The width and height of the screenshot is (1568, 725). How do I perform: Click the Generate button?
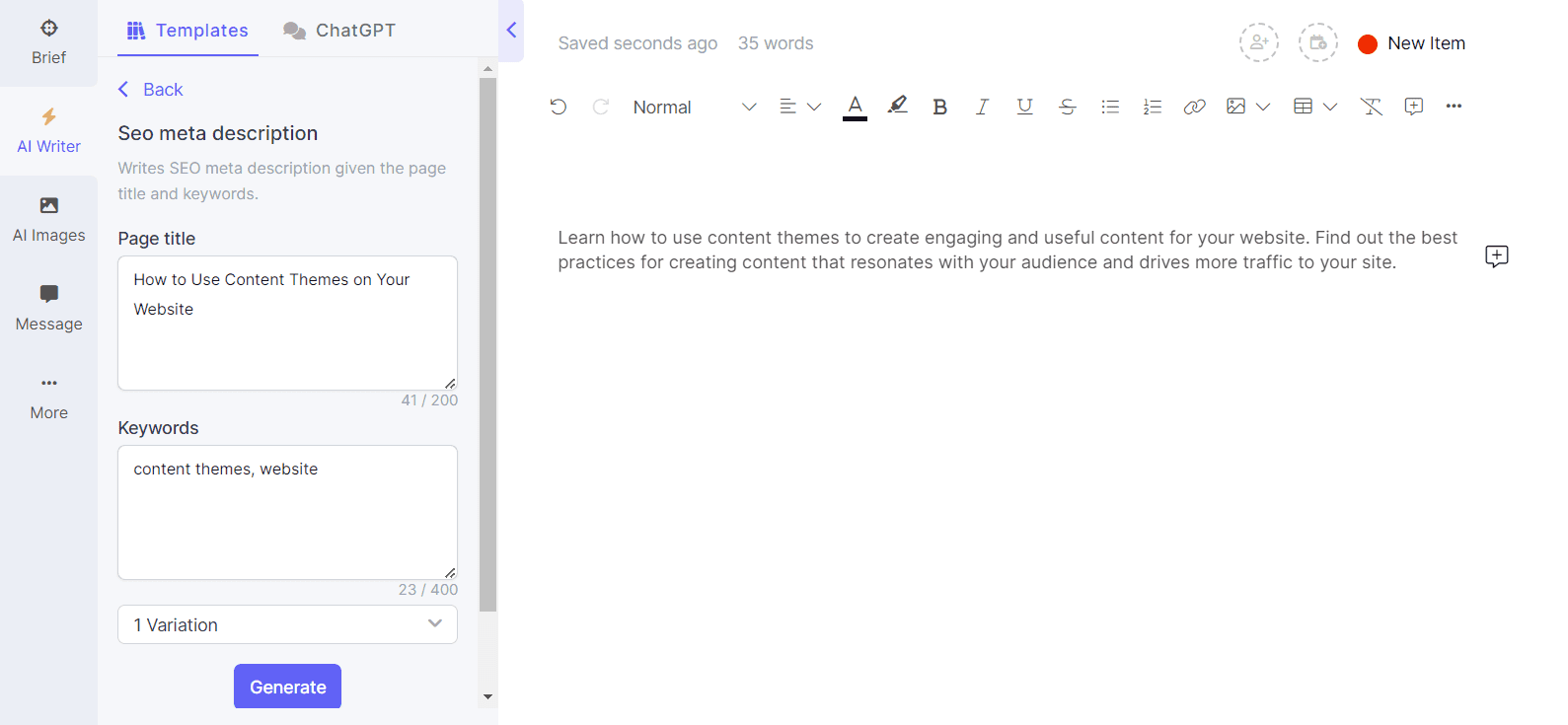[x=287, y=687]
